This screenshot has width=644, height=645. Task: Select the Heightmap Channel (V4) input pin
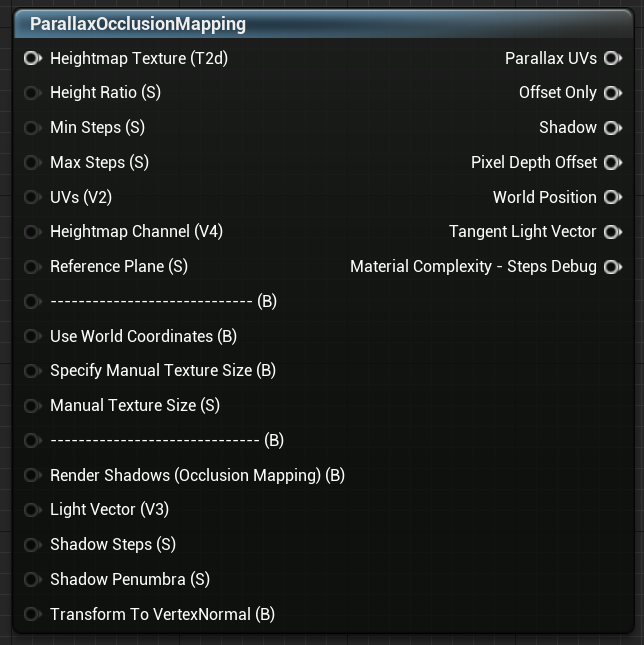[x=33, y=232]
